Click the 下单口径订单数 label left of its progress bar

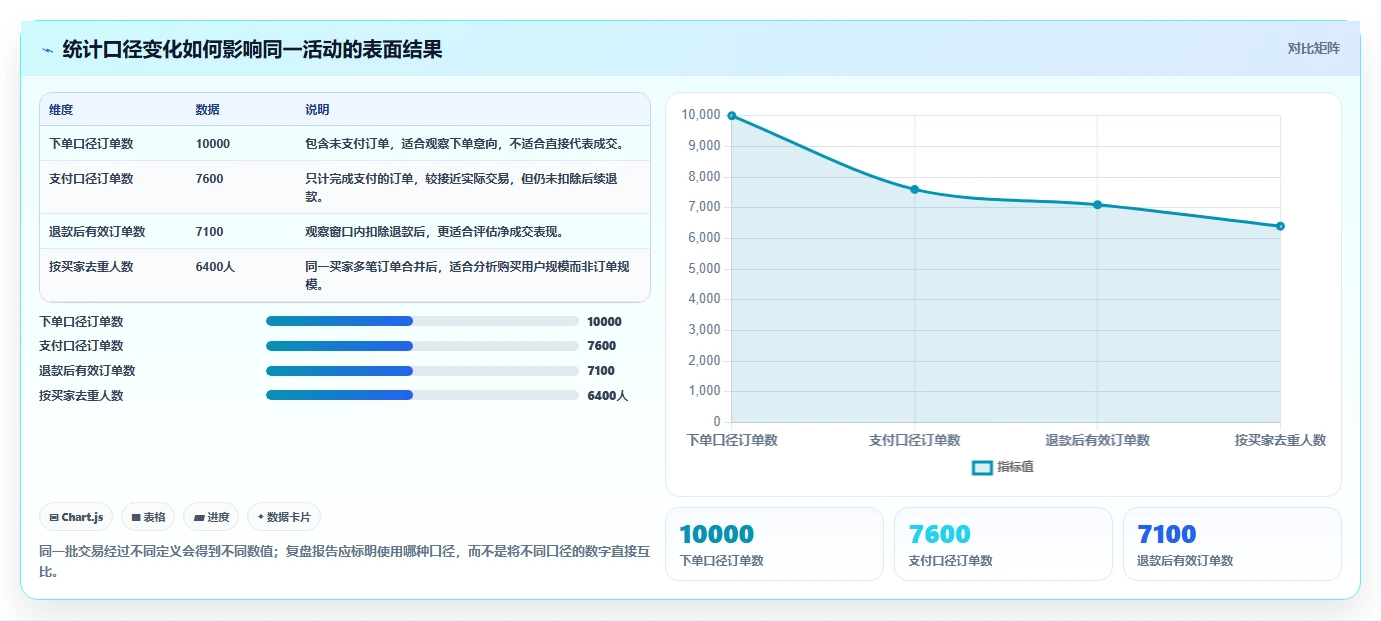click(81, 322)
